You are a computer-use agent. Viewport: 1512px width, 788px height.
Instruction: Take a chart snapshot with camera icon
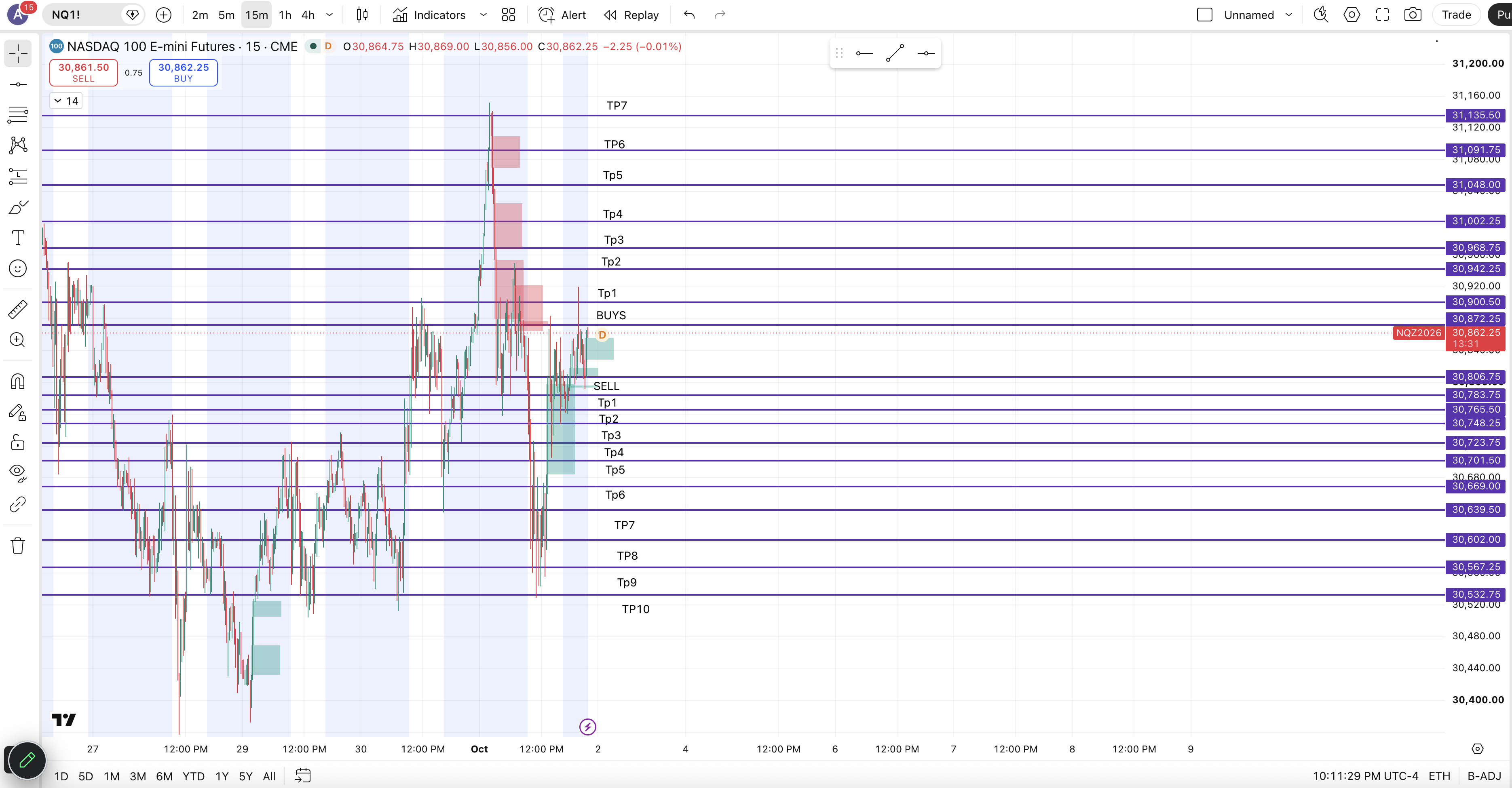pos(1413,15)
